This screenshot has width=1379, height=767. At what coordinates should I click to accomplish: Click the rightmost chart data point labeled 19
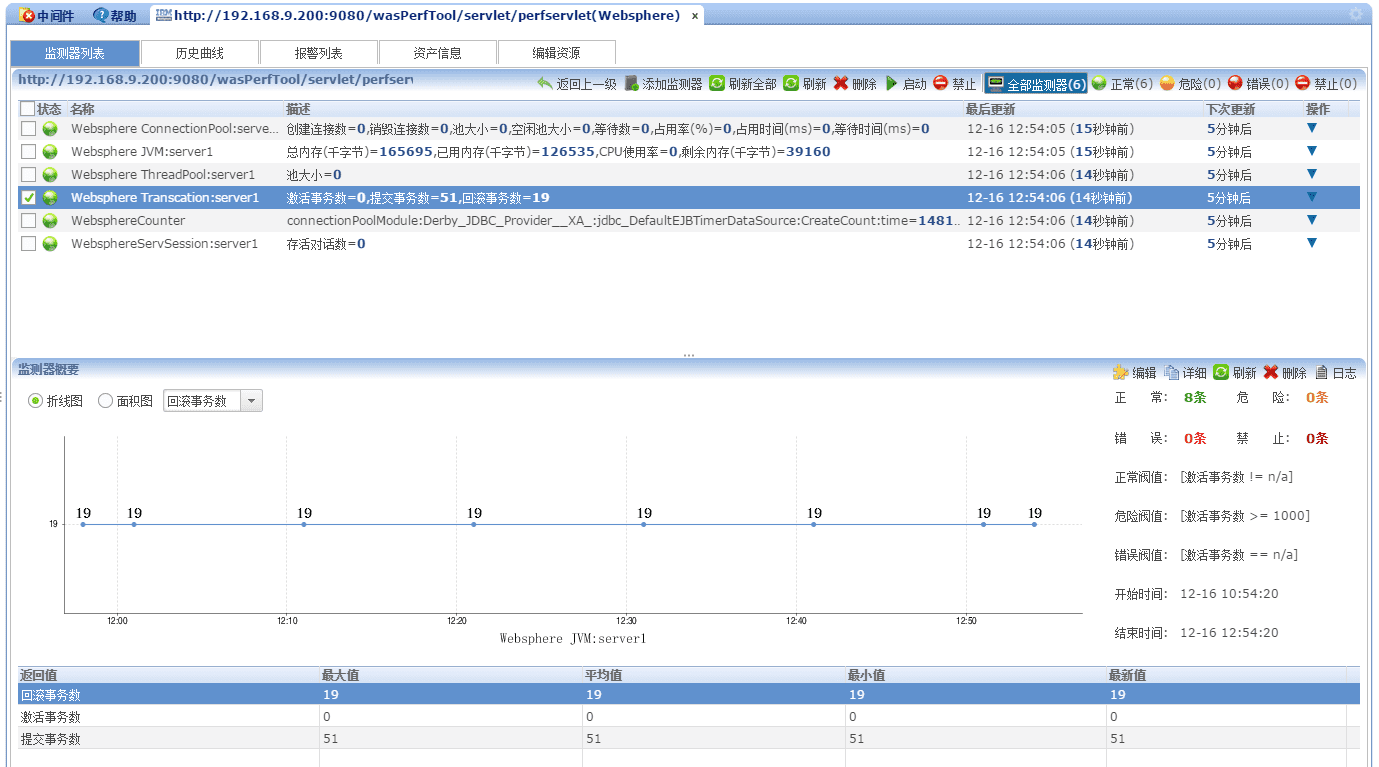1035,524
